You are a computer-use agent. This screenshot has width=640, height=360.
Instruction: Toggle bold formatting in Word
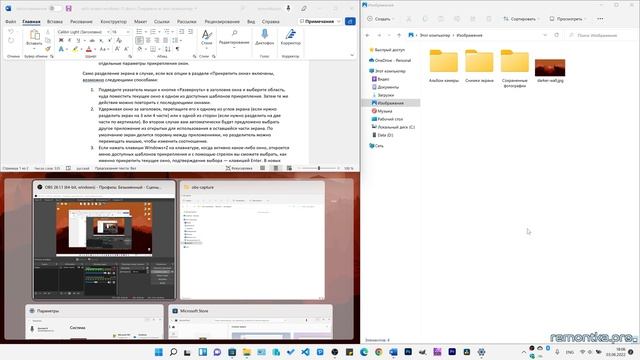pos(61,40)
